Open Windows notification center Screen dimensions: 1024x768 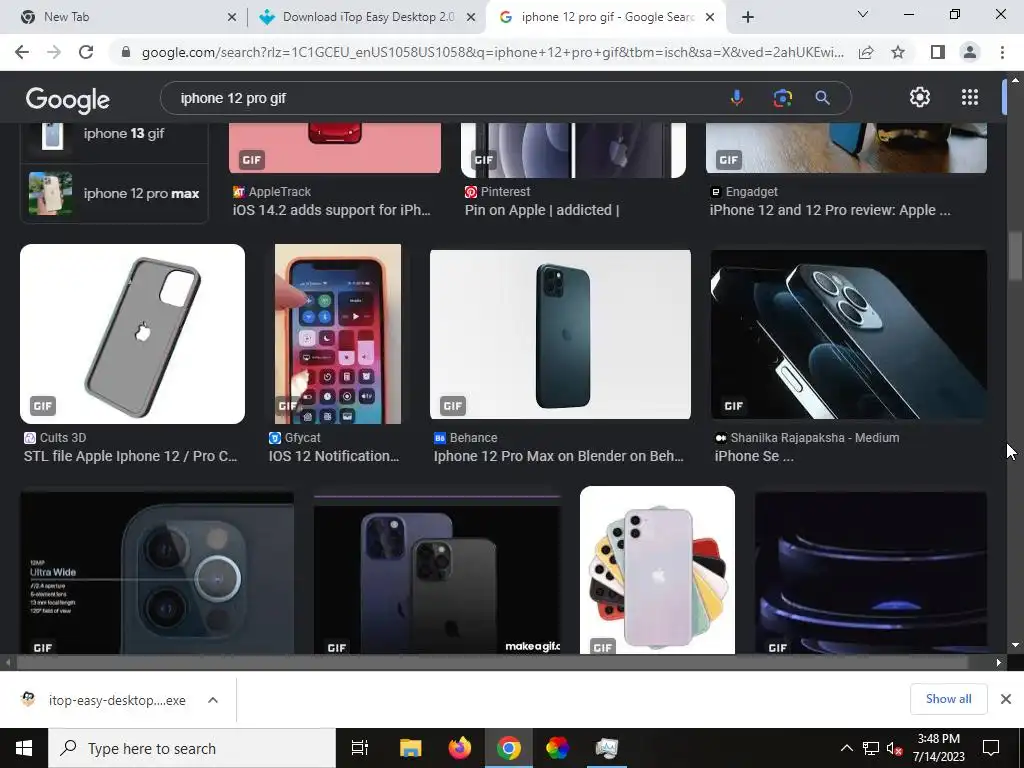991,748
